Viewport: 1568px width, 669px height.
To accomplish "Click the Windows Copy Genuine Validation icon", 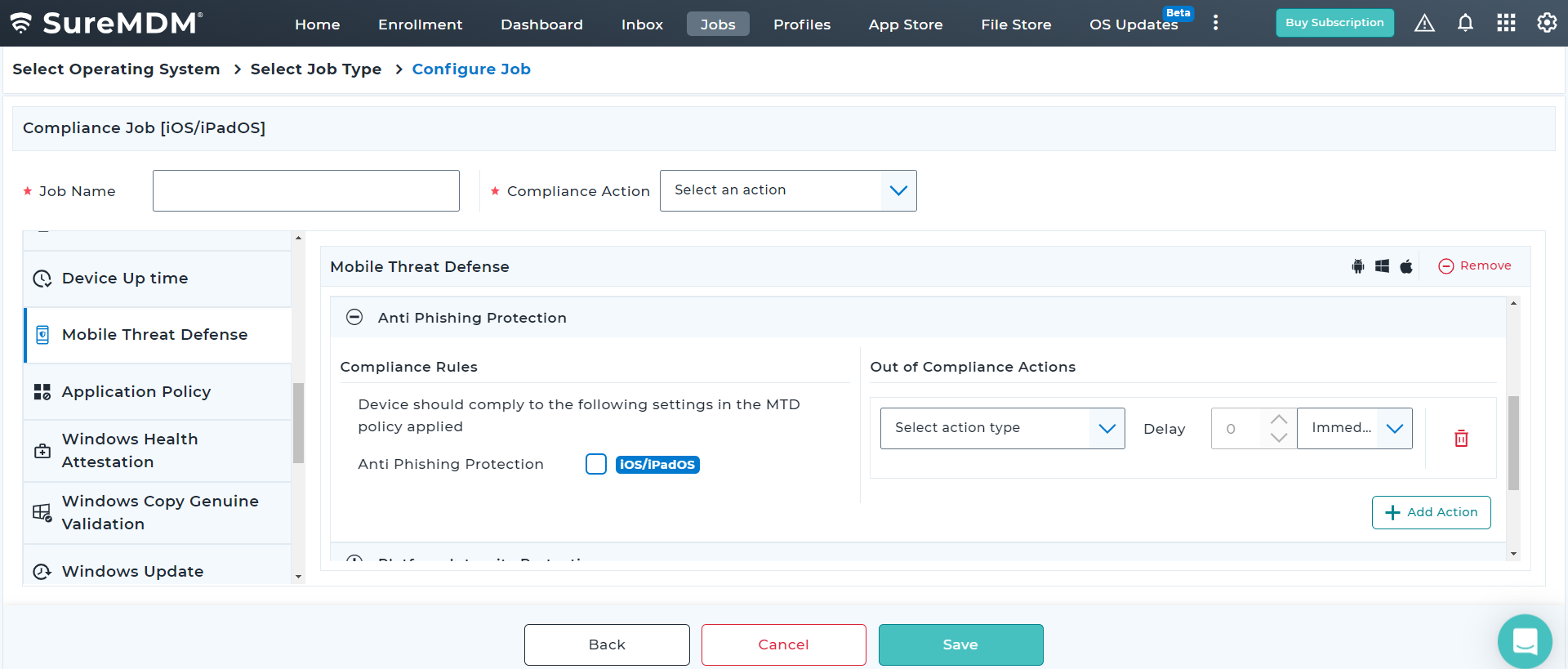I will click(42, 513).
